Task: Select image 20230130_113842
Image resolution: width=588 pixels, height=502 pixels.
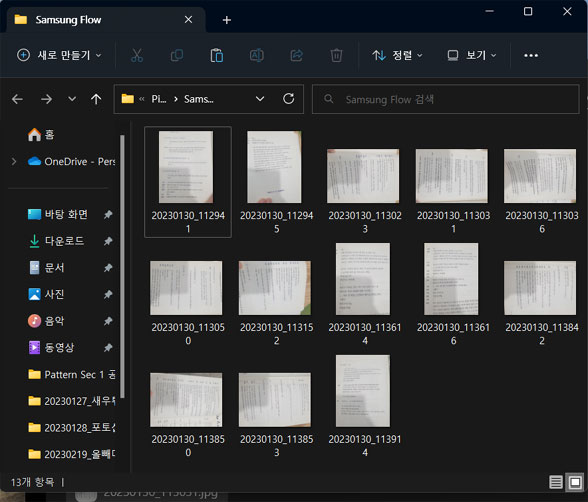Action: 542,303
